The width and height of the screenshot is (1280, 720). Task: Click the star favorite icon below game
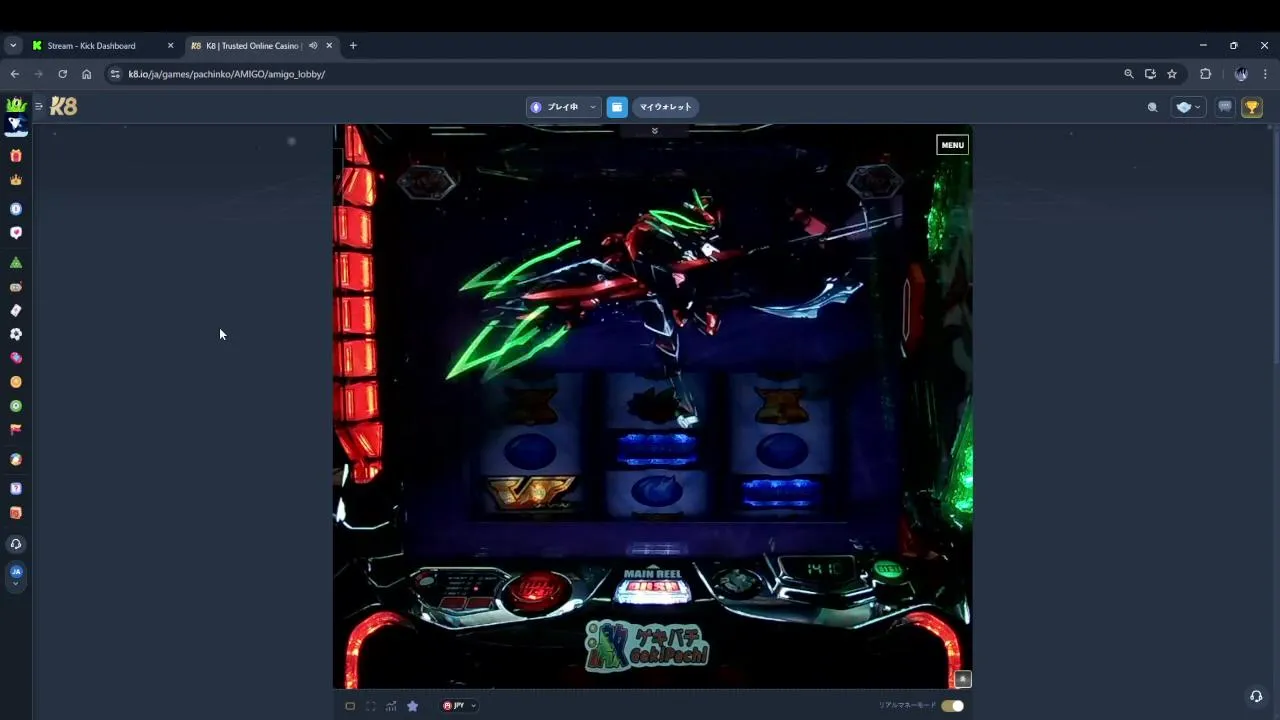click(412, 706)
